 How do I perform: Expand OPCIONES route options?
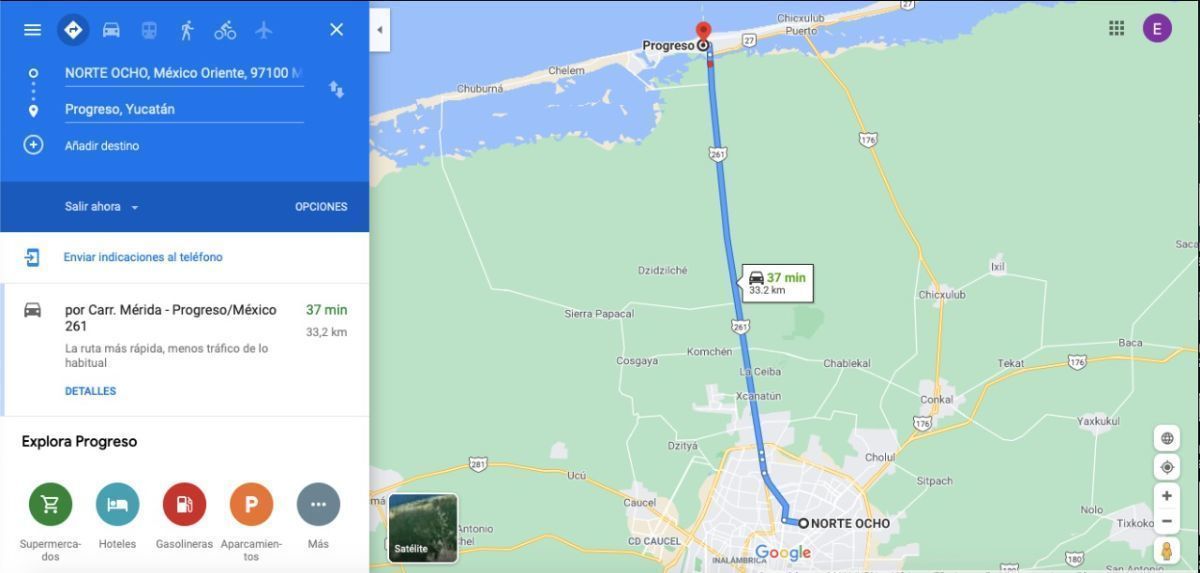point(321,207)
